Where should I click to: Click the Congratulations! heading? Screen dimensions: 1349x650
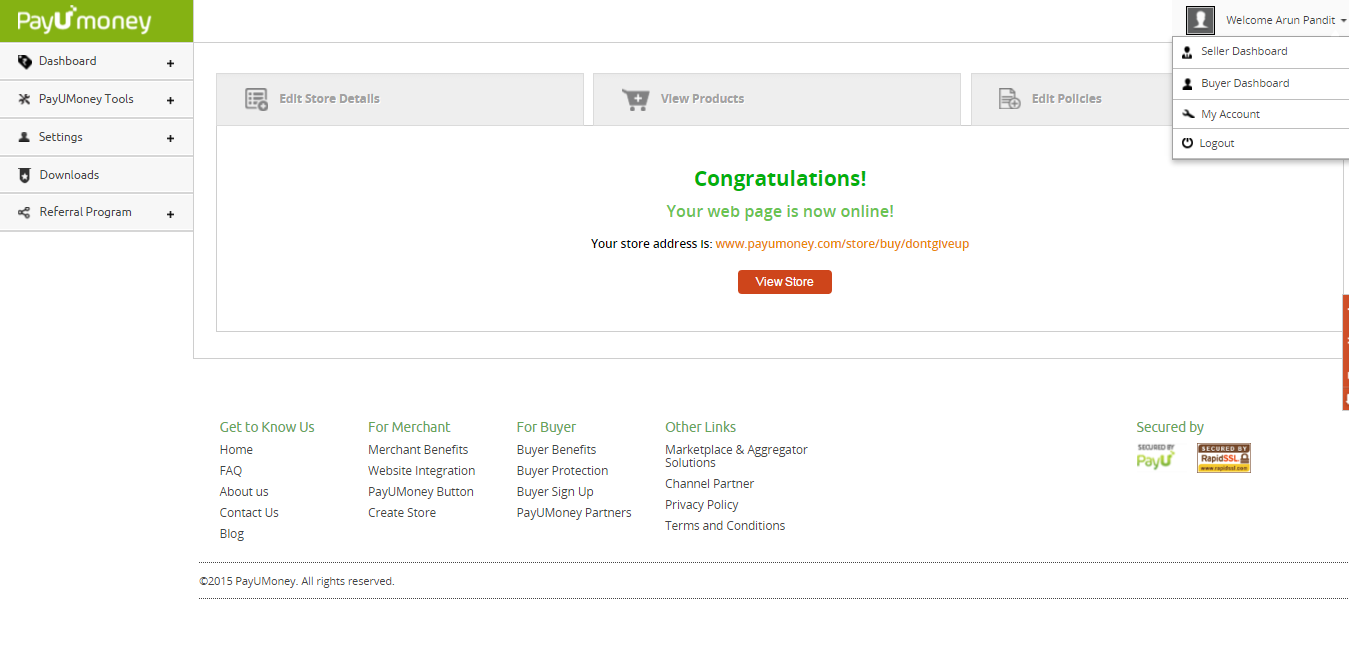(780, 179)
